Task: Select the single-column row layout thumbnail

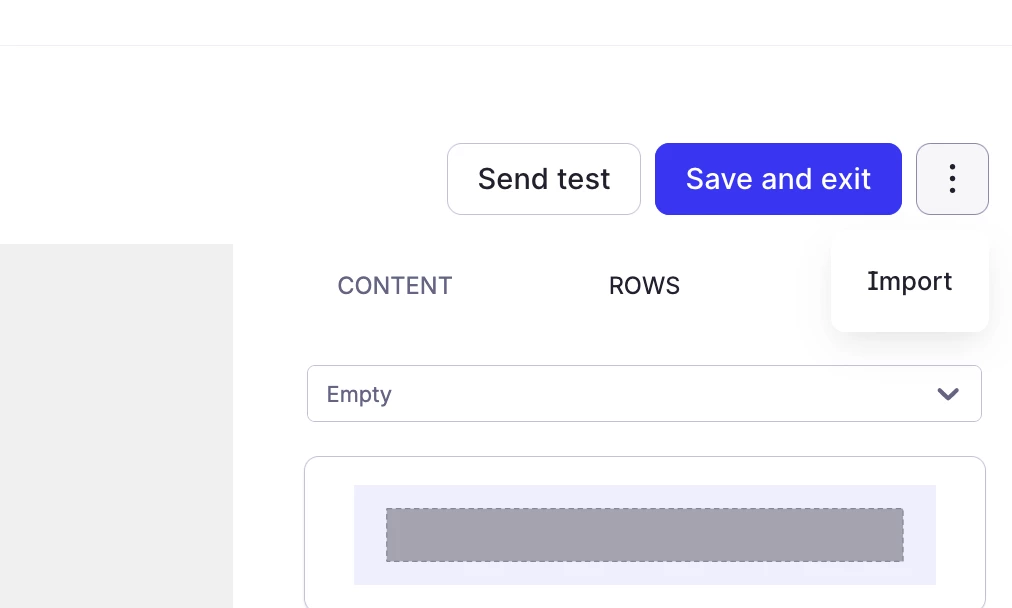Action: 644,535
